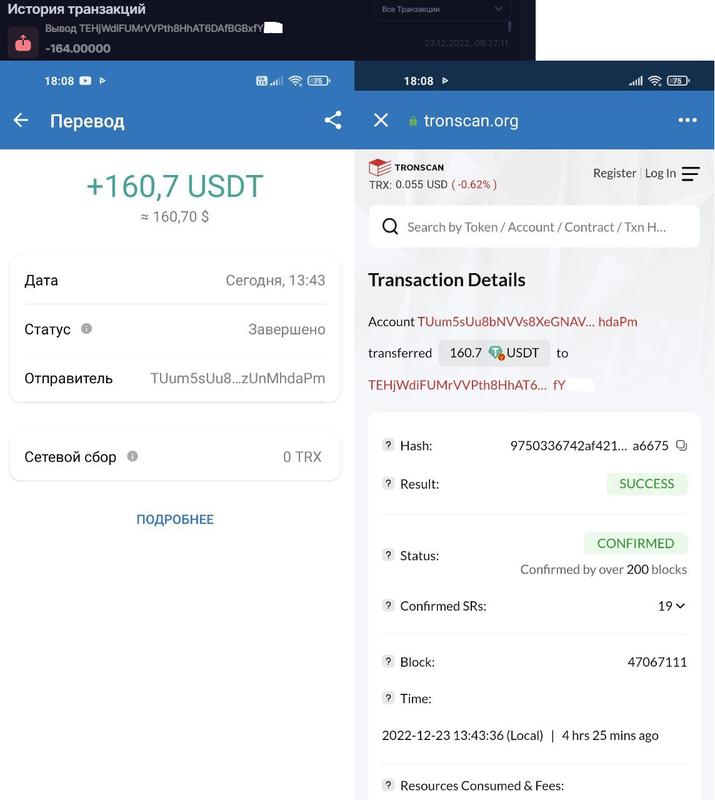Tap help icon next to Resources Consumed & Fees
The width and height of the screenshot is (715, 800).
click(x=388, y=785)
